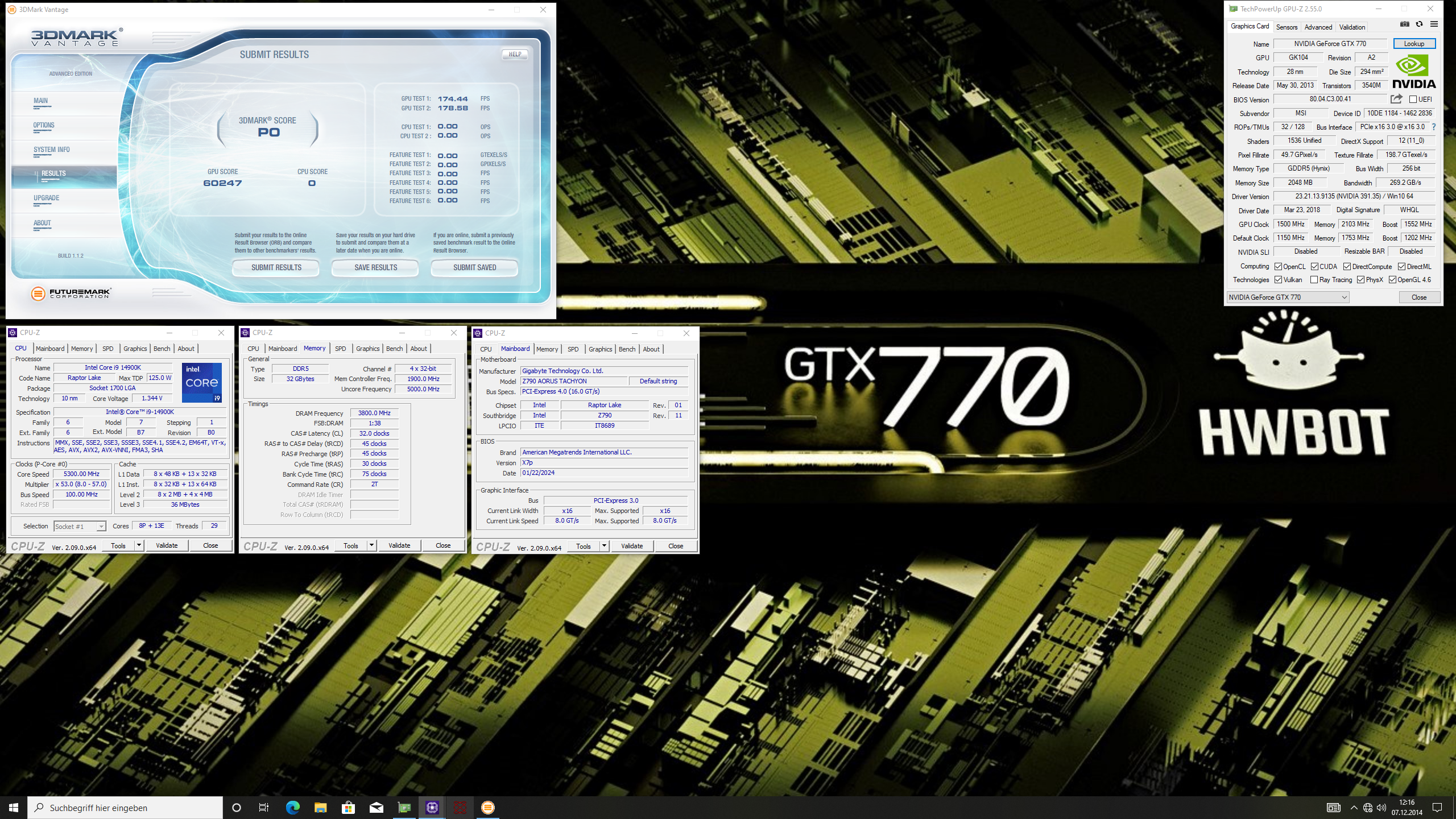Viewport: 1456px width, 819px height.
Task: Open Mail app from taskbar
Action: [376, 808]
